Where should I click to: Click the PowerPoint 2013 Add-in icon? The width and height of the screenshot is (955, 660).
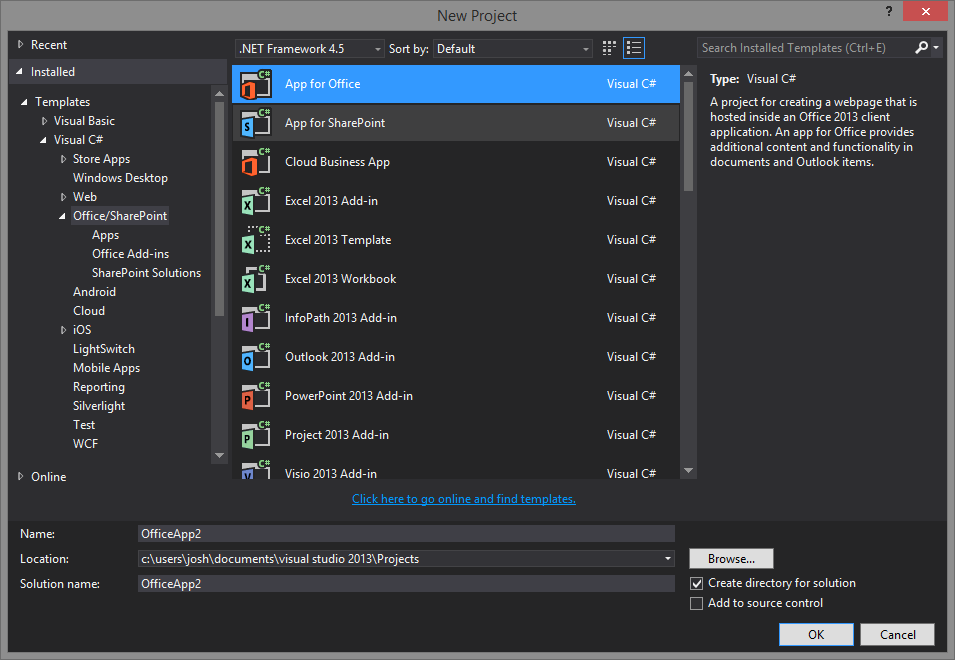pyautogui.click(x=256, y=395)
